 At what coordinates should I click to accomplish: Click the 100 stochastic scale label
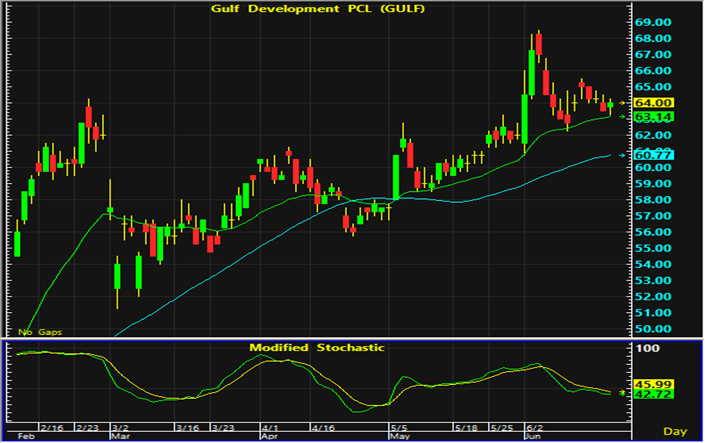pyautogui.click(x=647, y=348)
